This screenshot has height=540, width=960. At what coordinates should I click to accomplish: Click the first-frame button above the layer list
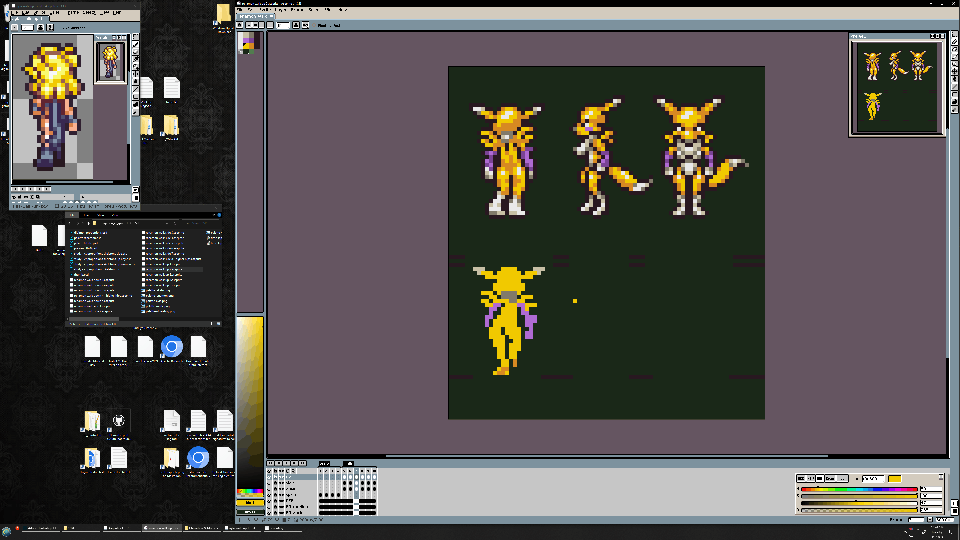click(270, 464)
